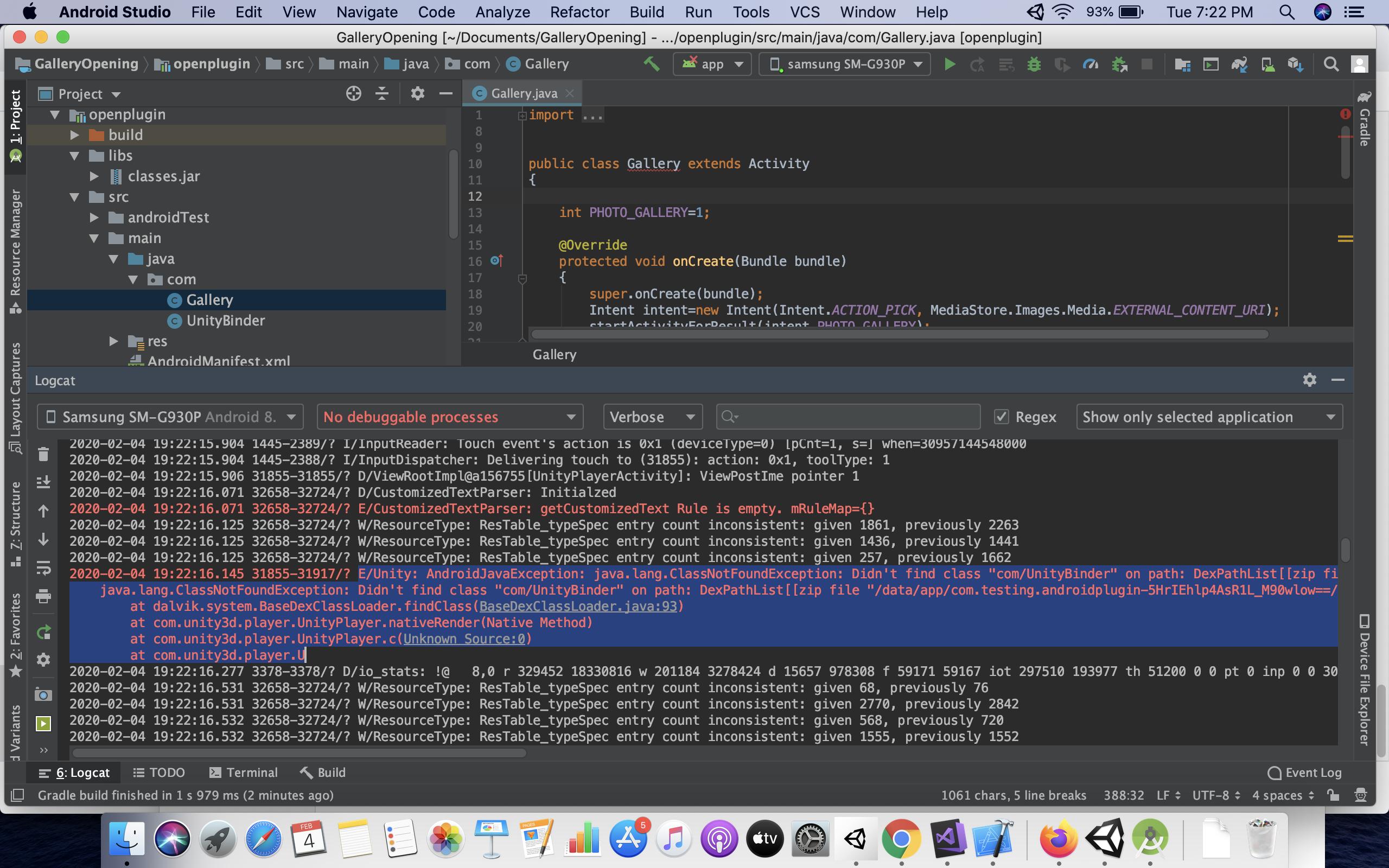Toggle the Favorites side panel

(x=16, y=634)
